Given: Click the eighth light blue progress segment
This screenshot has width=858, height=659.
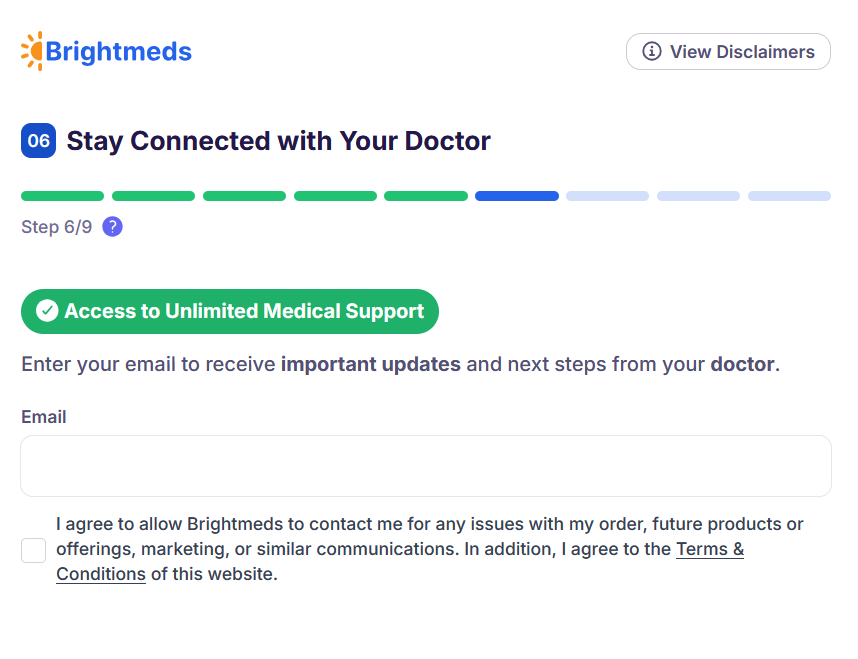Looking at the screenshot, I should tap(698, 196).
